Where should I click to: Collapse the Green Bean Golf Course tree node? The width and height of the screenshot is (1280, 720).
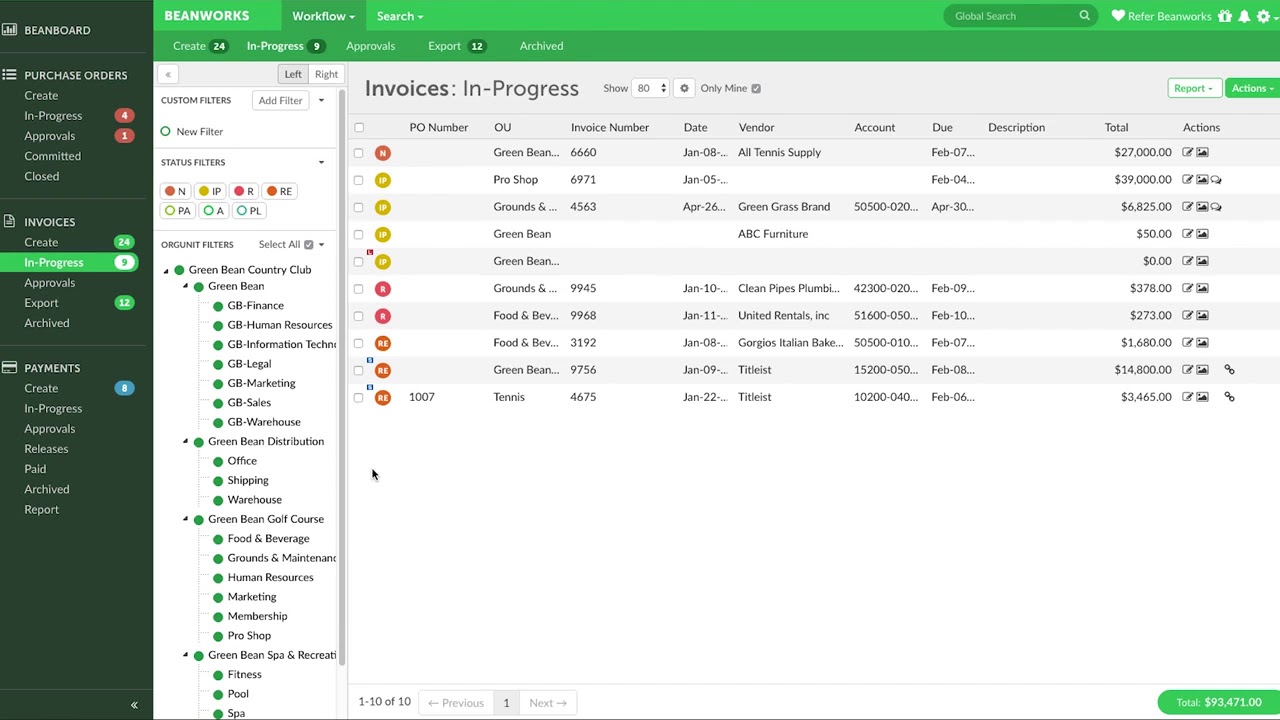[x=185, y=519]
